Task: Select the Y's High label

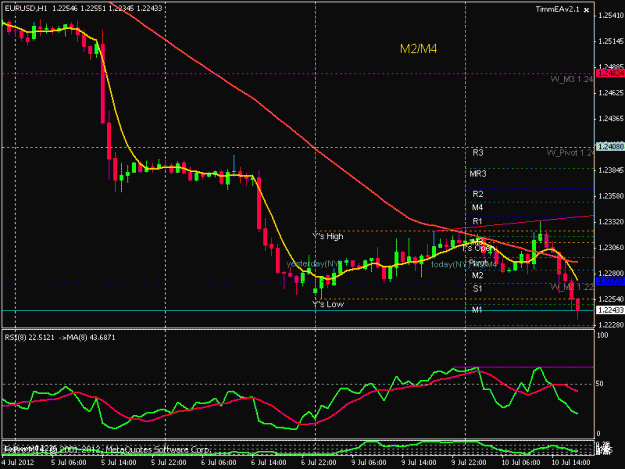Action: coord(328,236)
